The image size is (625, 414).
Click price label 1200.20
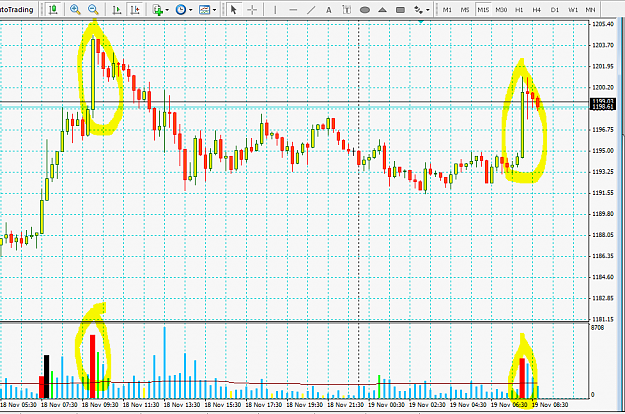pyautogui.click(x=603, y=88)
